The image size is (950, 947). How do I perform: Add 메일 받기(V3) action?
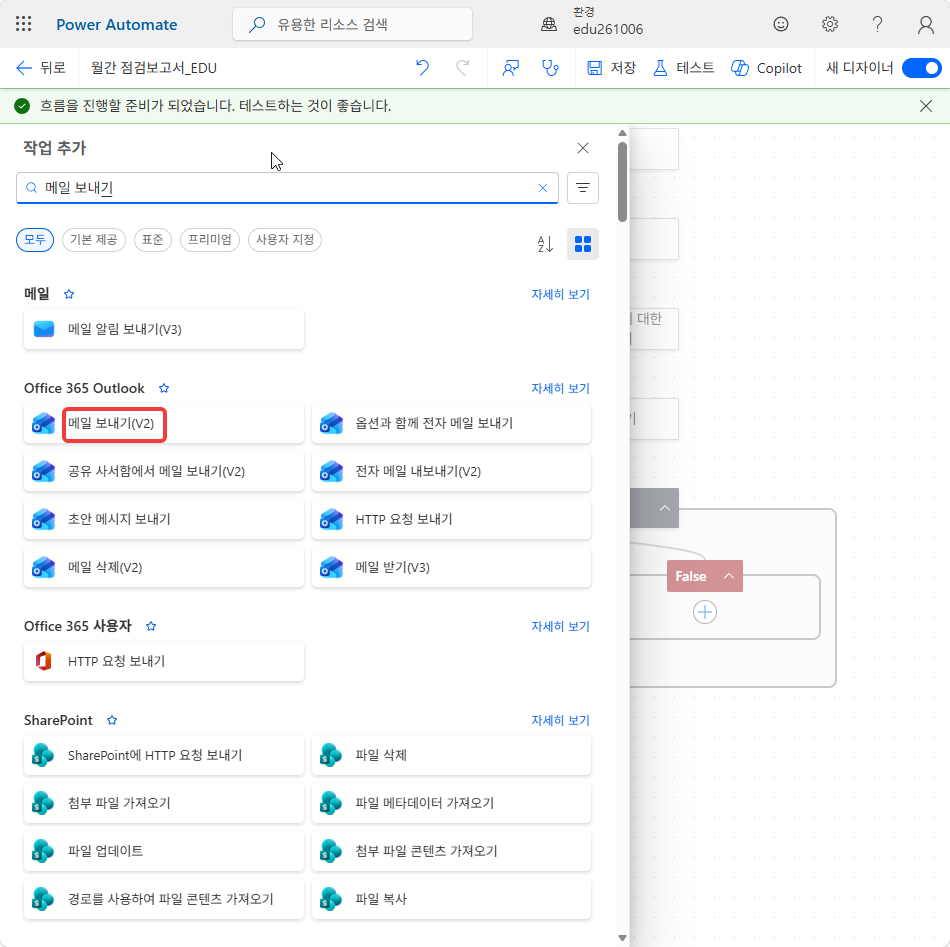coord(451,567)
